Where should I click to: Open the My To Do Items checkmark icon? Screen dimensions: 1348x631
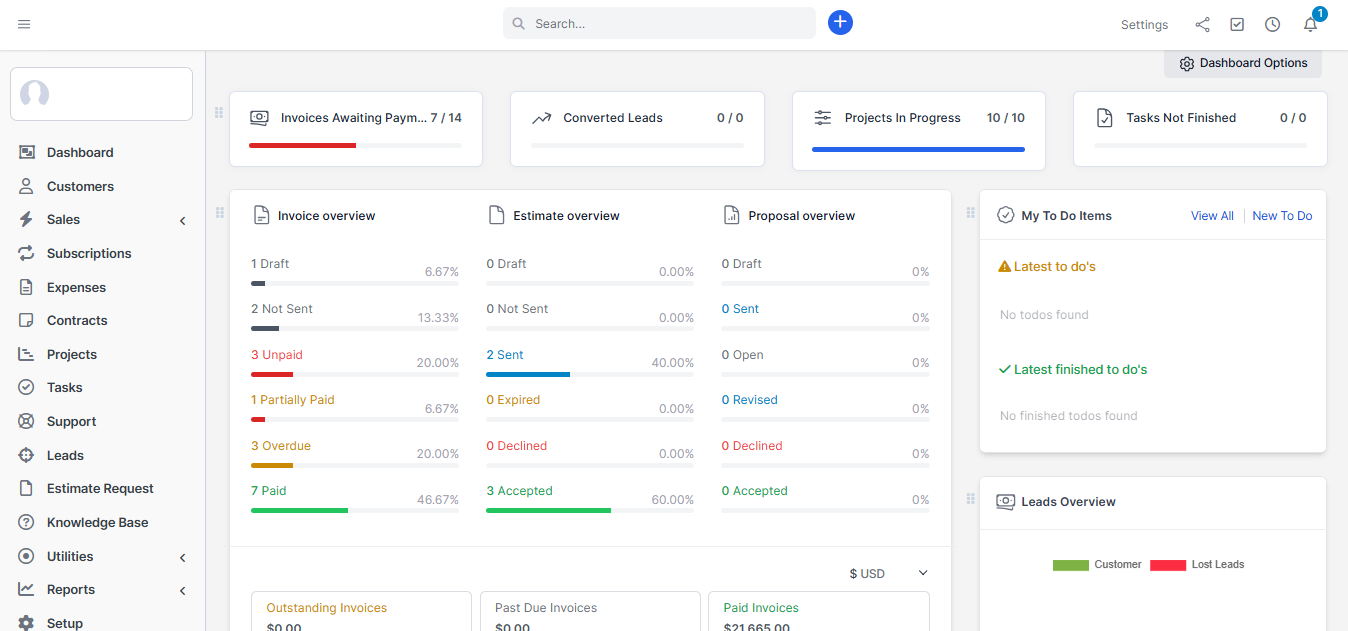tap(1005, 214)
